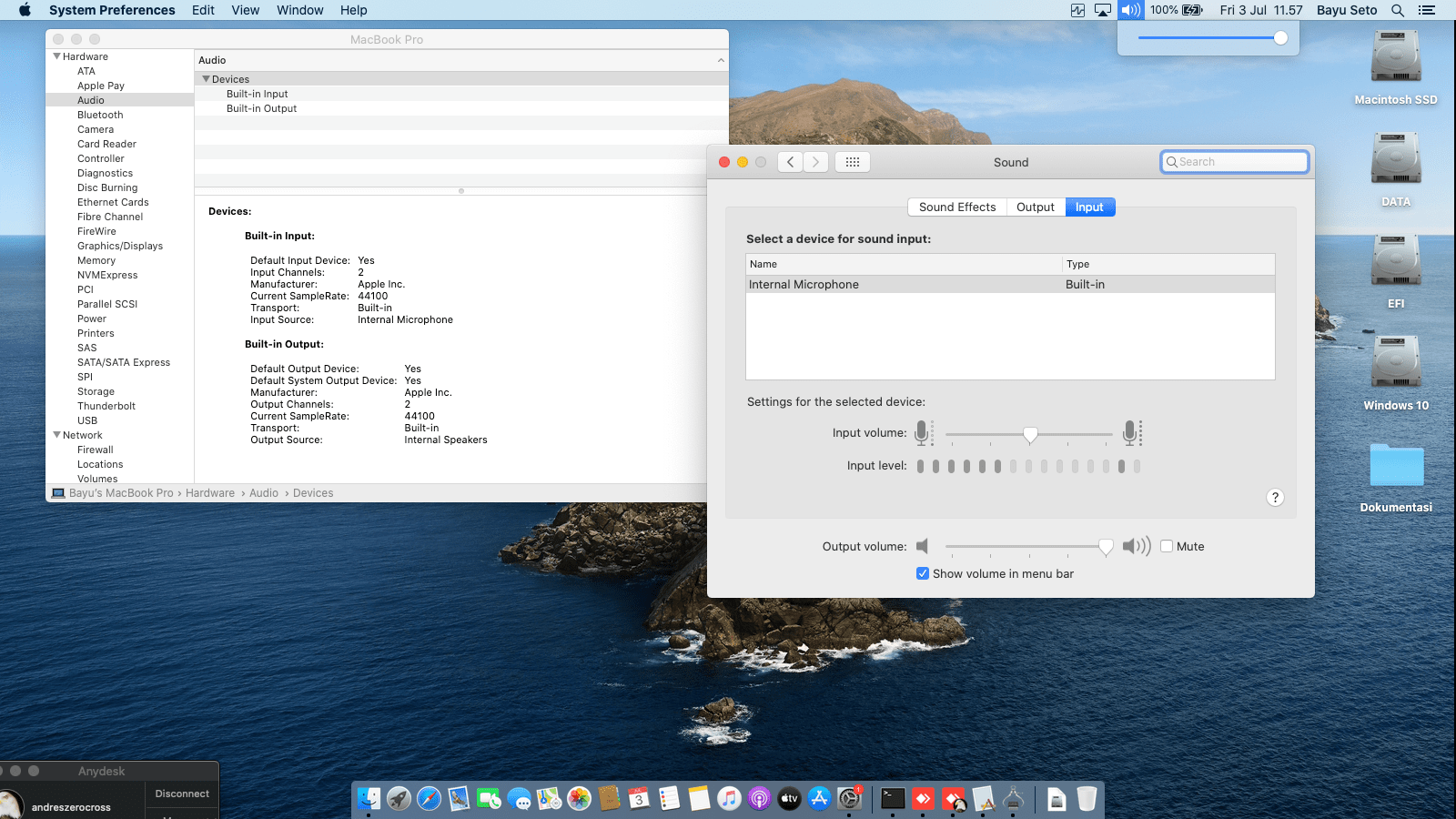Open the Sound help question mark button

coord(1275,497)
